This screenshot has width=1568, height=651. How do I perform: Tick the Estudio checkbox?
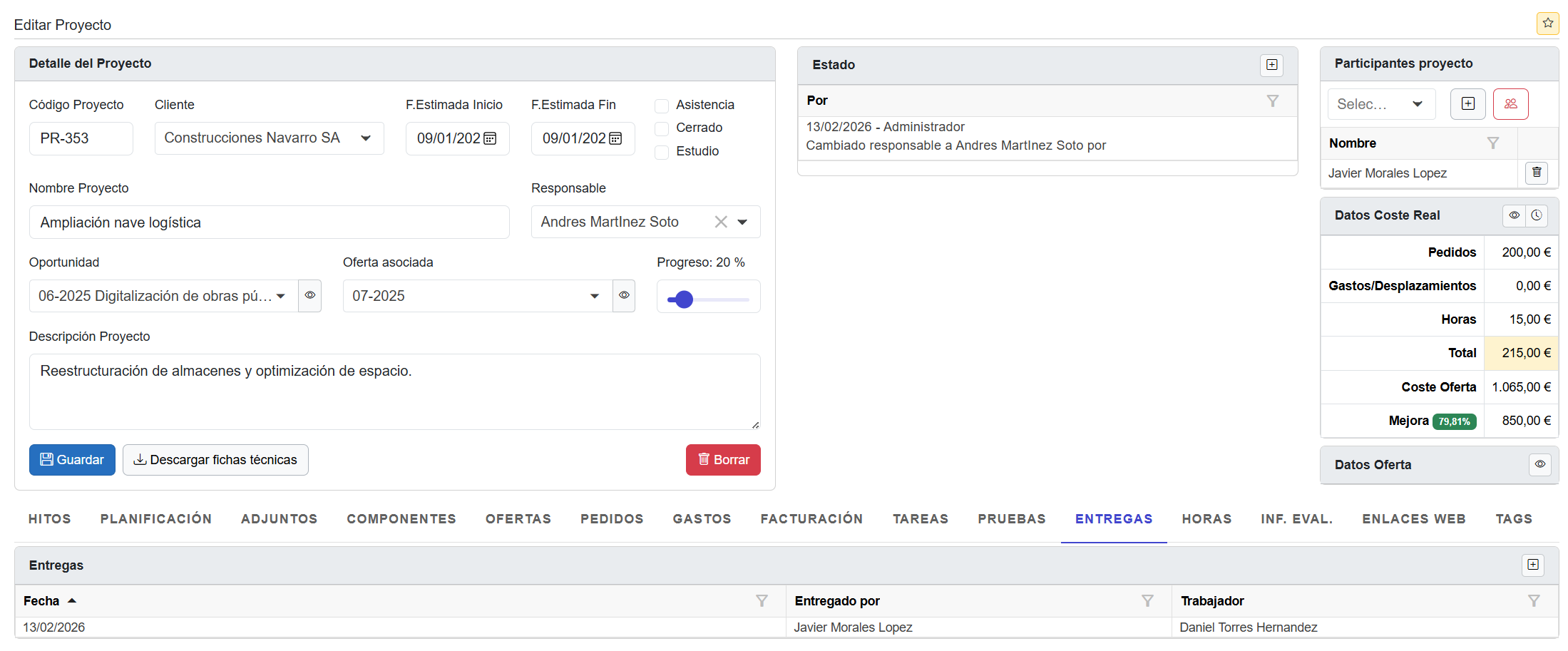tap(662, 152)
